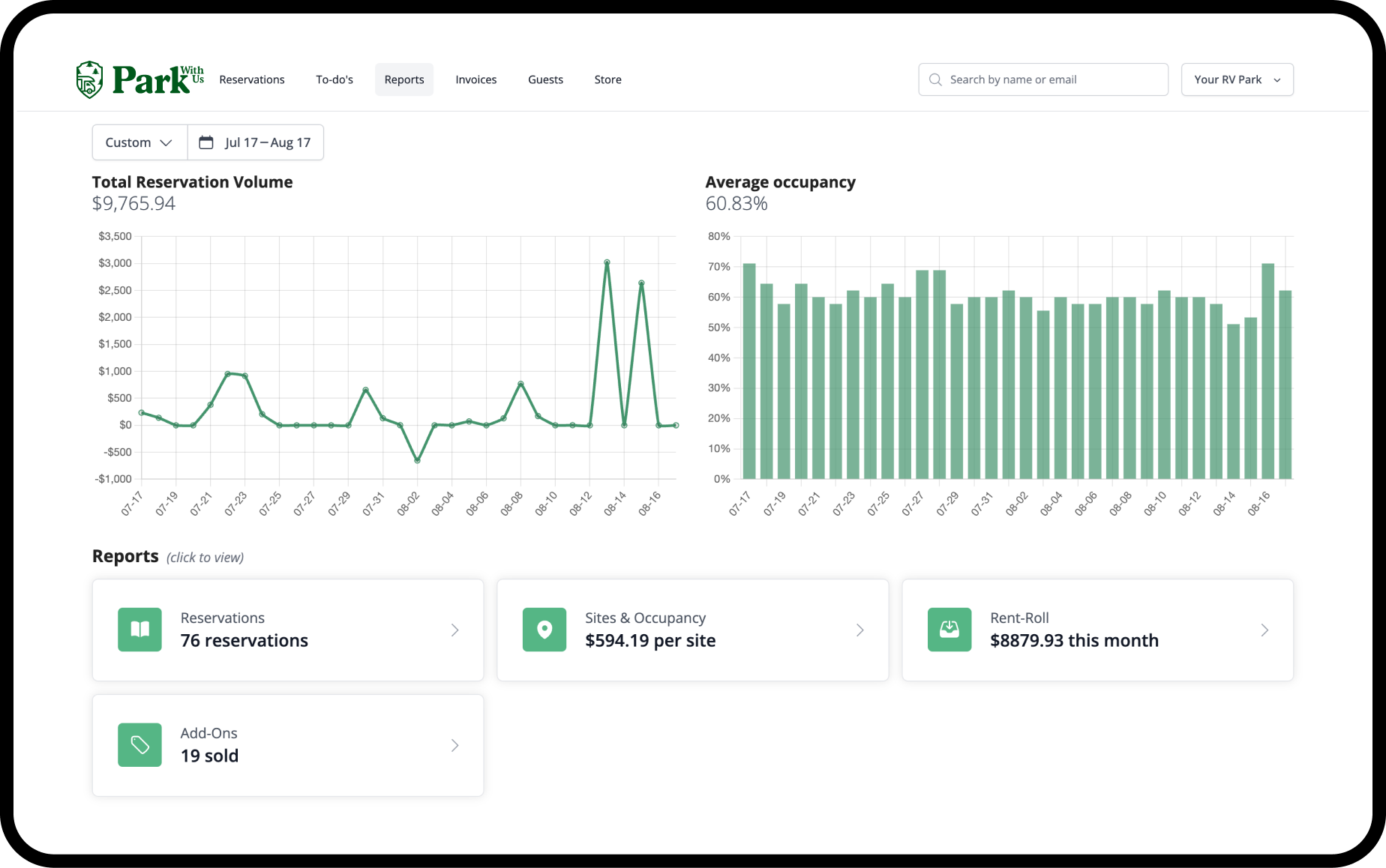Select the Guests nav item
Screen dimensions: 1386x868
(545, 79)
